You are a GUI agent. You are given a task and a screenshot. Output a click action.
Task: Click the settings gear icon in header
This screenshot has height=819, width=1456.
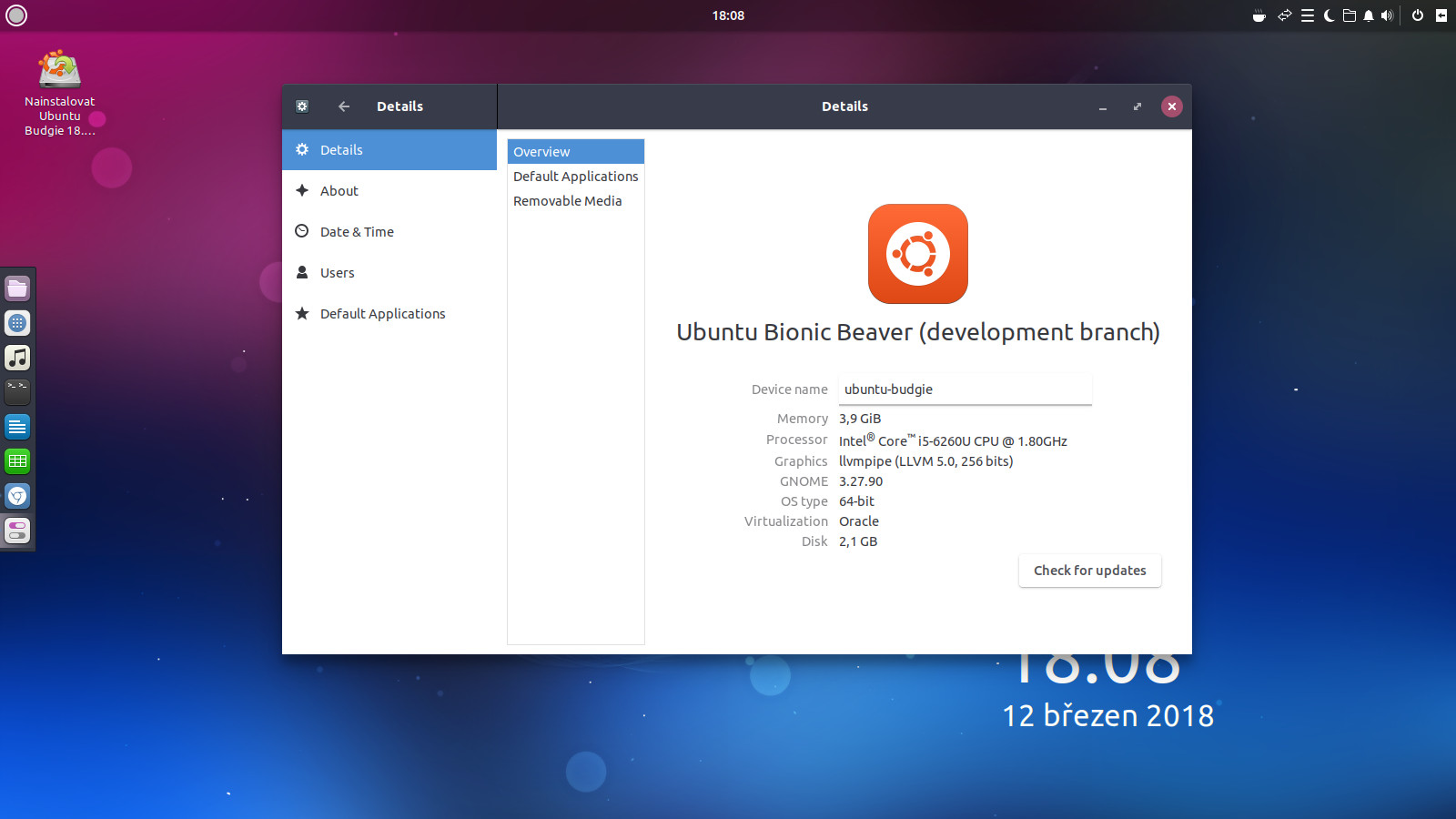302,106
